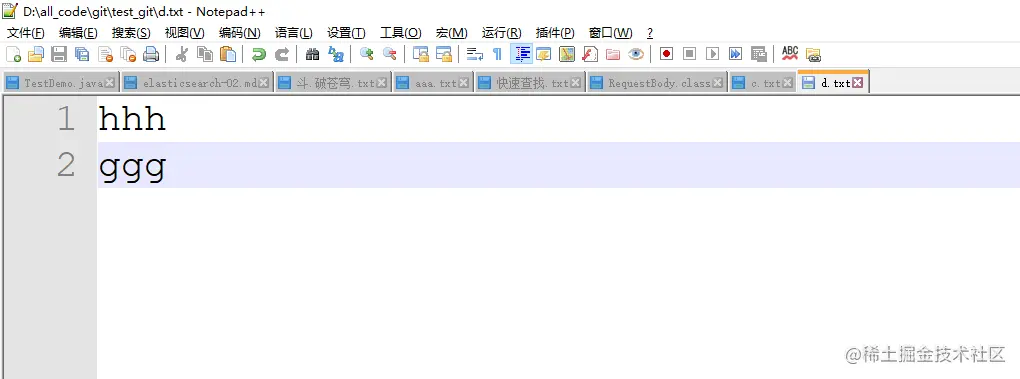The height and width of the screenshot is (379, 1020).
Task: Open the 搜索(S) menu
Action: 131,33
